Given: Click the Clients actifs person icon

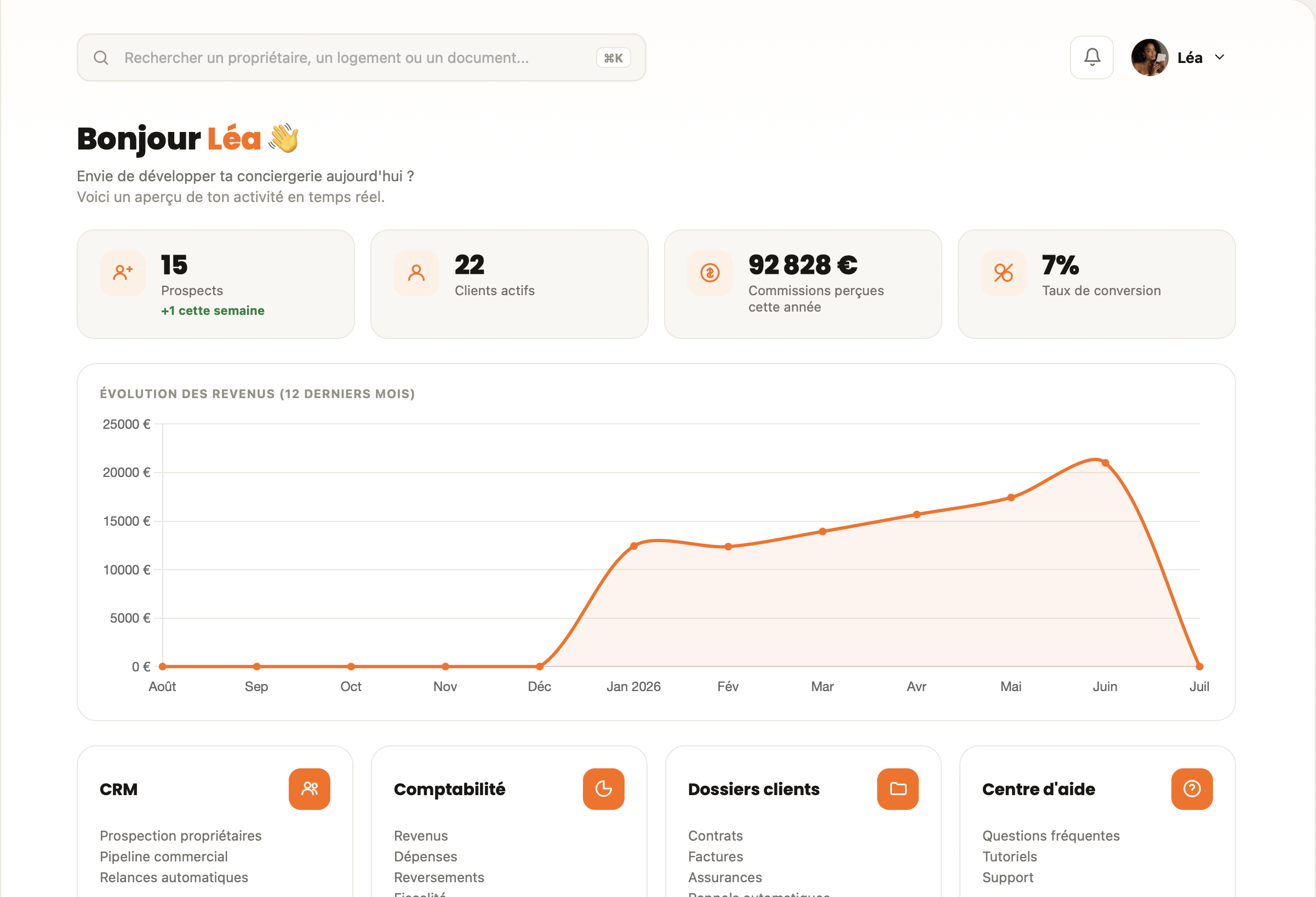Looking at the screenshot, I should [416, 273].
